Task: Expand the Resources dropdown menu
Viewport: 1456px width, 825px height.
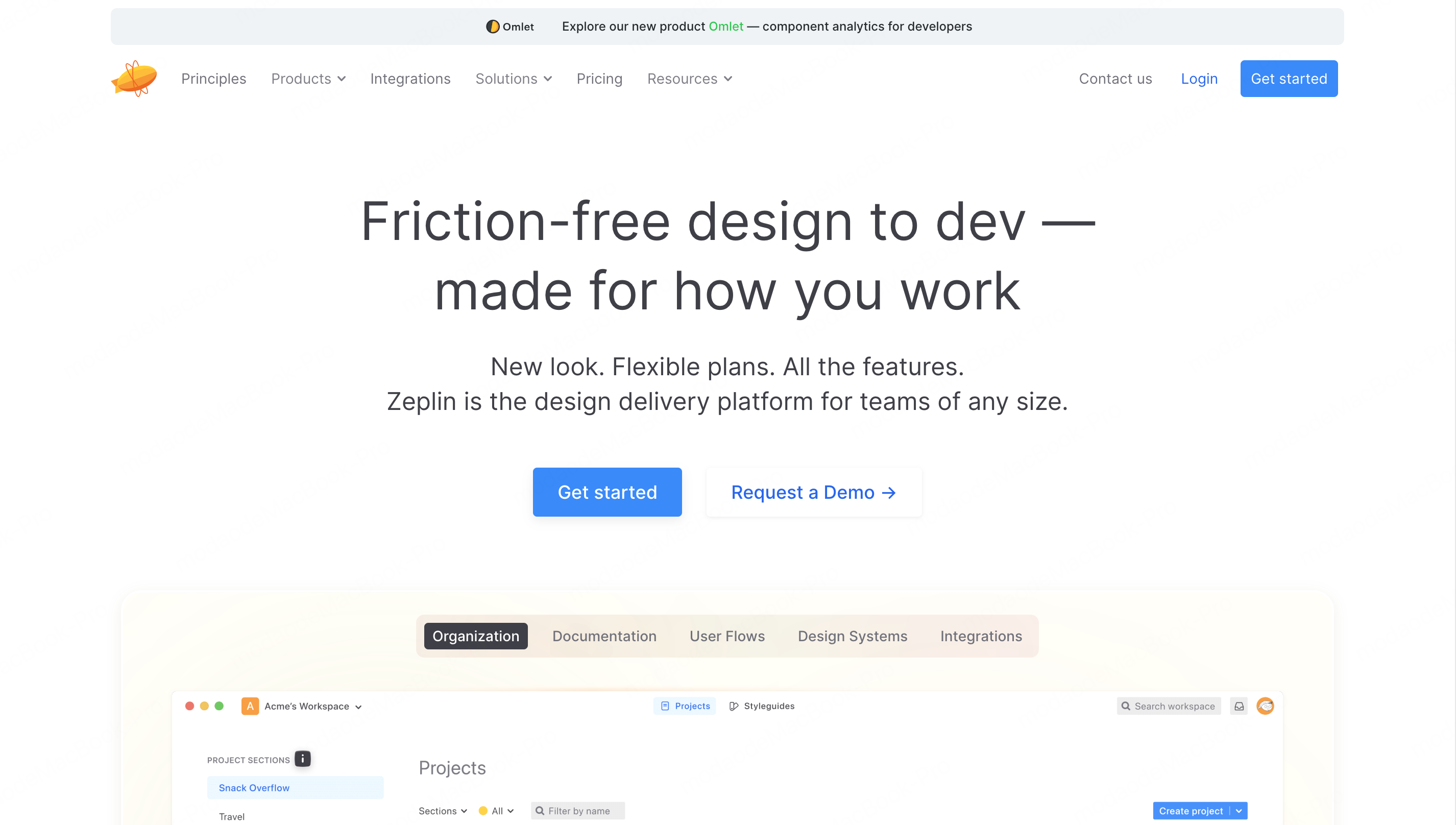Action: 690,79
